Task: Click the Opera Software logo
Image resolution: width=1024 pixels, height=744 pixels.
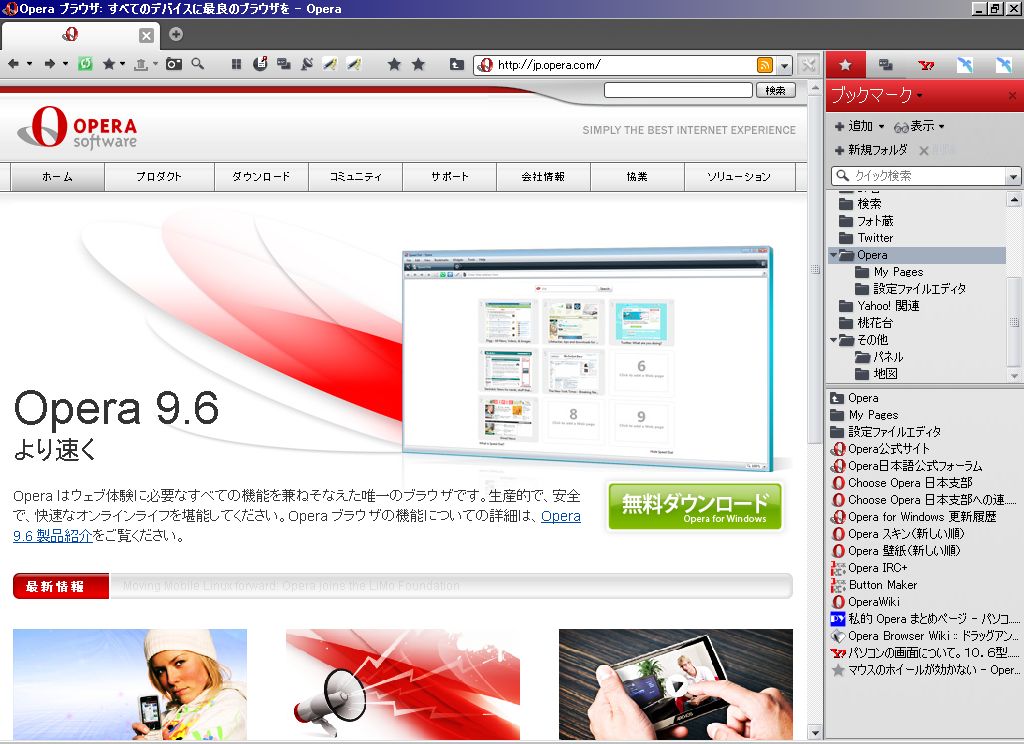Action: [x=78, y=127]
